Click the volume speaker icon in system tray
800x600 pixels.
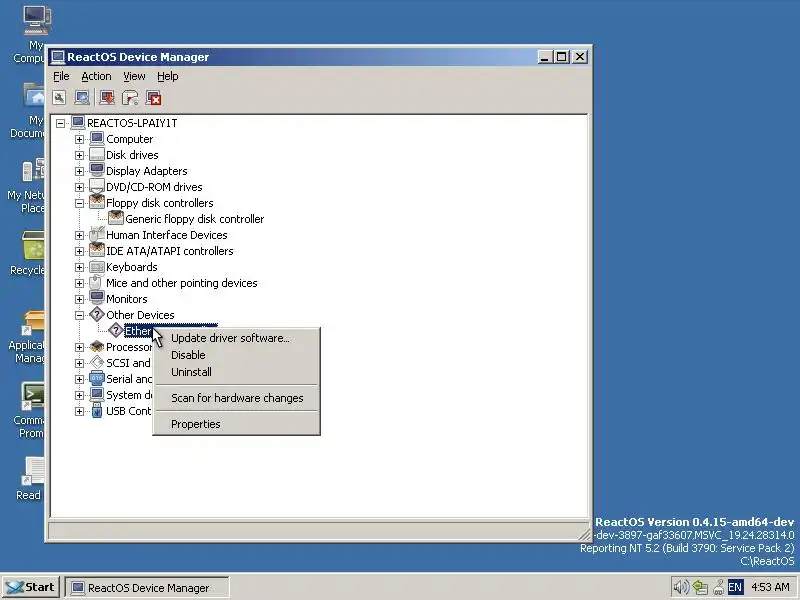click(x=681, y=587)
